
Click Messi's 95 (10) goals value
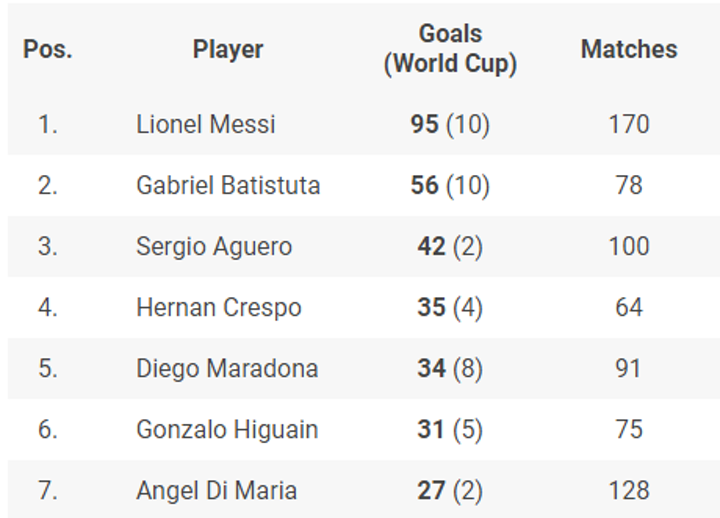450,125
